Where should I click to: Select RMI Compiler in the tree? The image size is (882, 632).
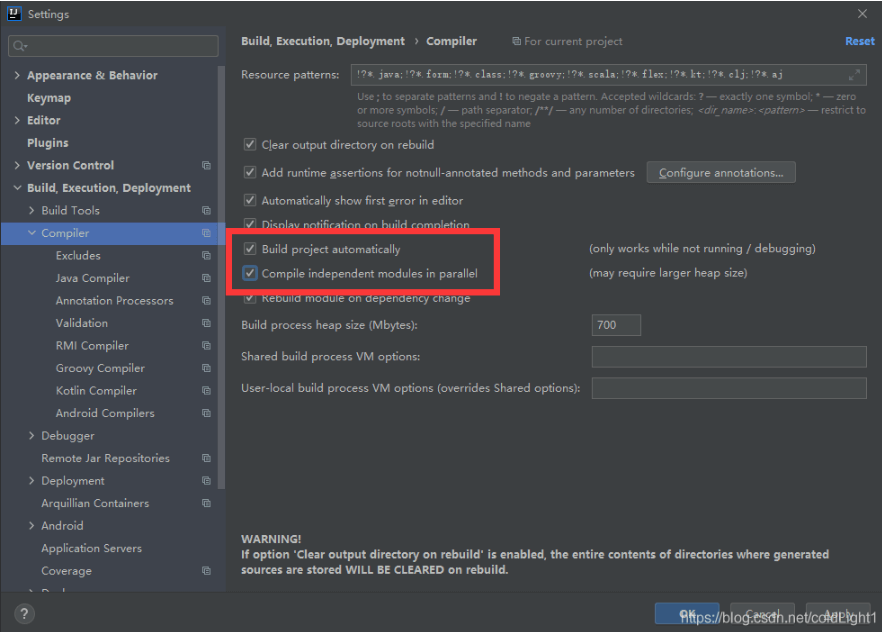coord(92,346)
